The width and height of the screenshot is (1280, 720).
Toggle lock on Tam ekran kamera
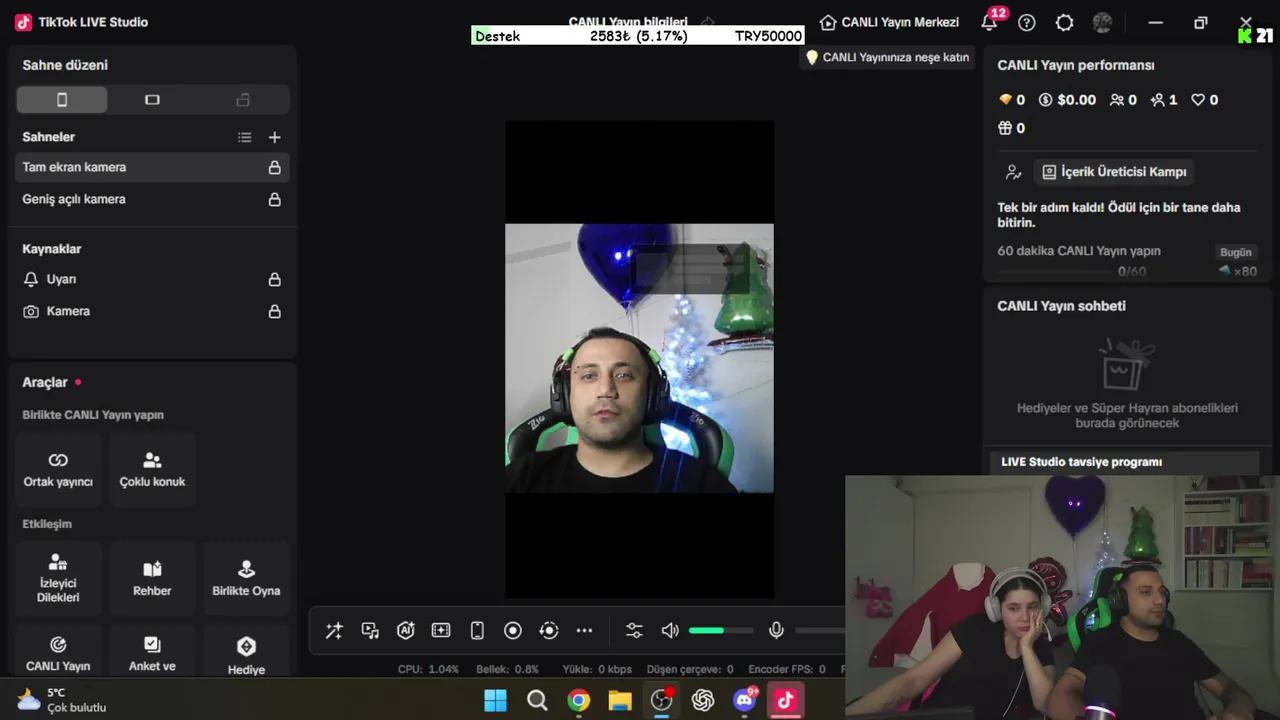(274, 167)
